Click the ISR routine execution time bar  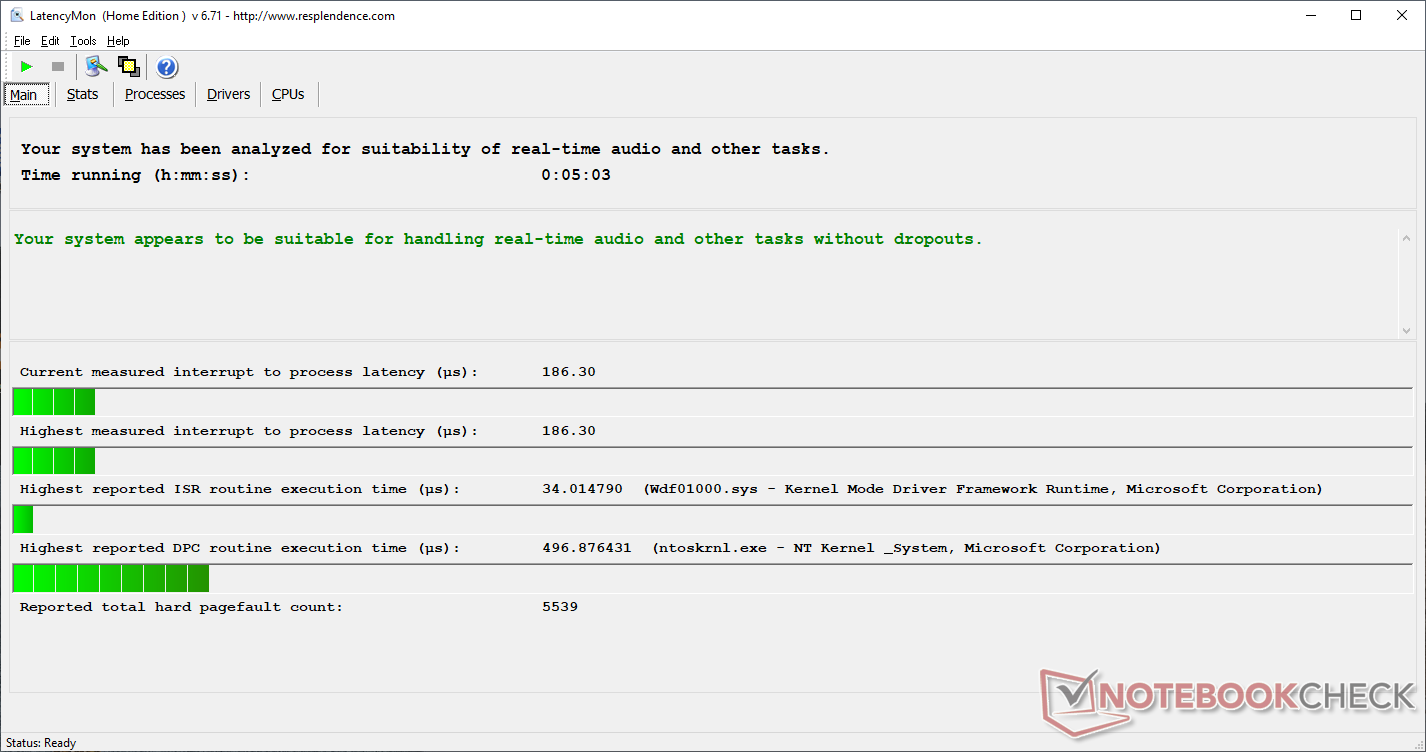pyautogui.click(x=23, y=520)
